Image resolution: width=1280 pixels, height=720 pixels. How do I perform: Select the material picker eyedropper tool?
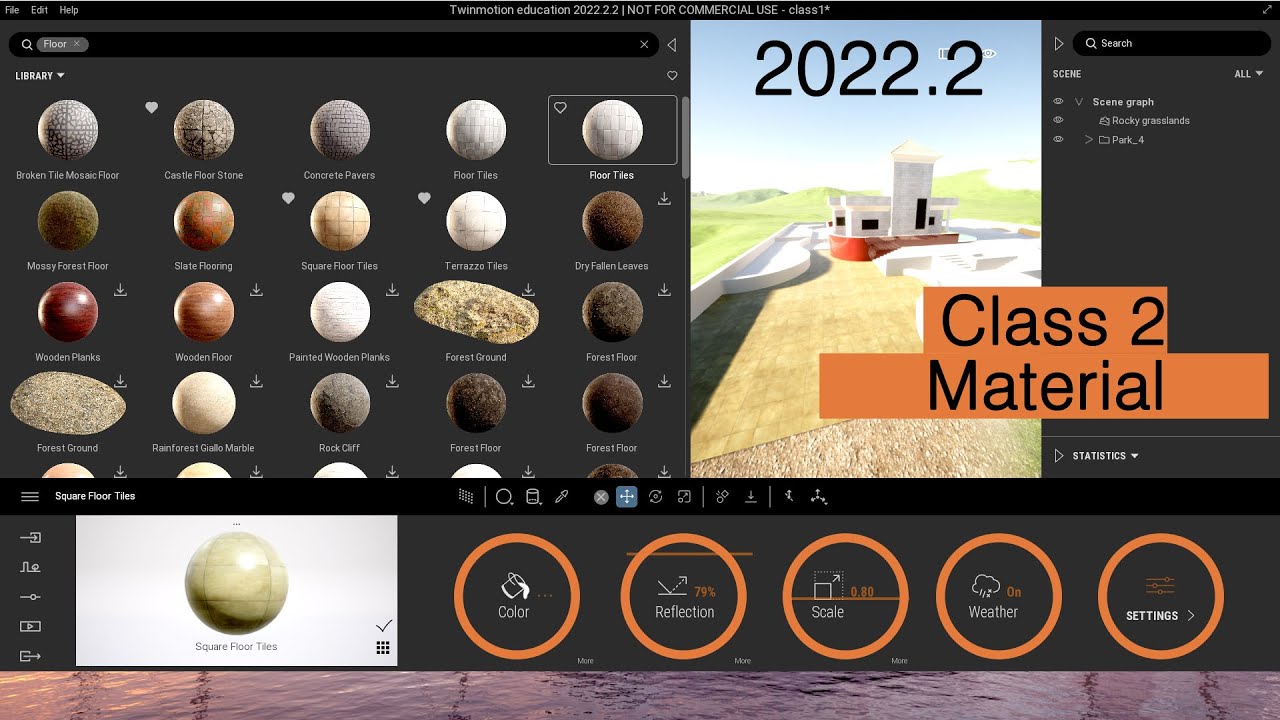(562, 497)
